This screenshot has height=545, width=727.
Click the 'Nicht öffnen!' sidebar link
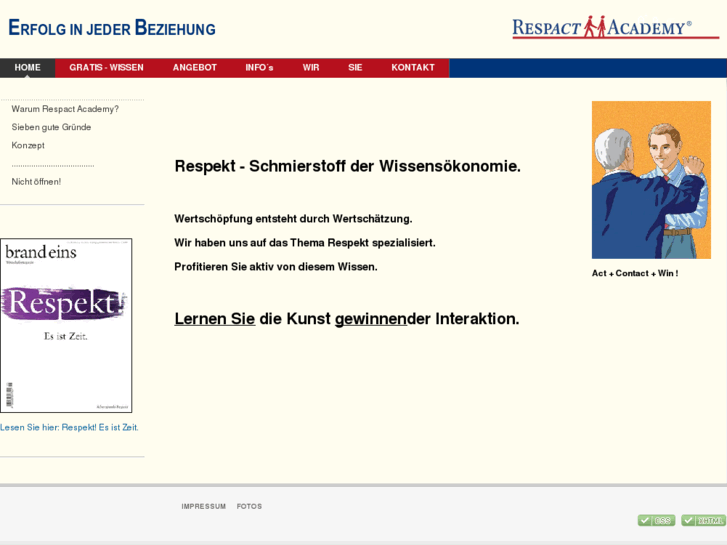click(x=36, y=182)
